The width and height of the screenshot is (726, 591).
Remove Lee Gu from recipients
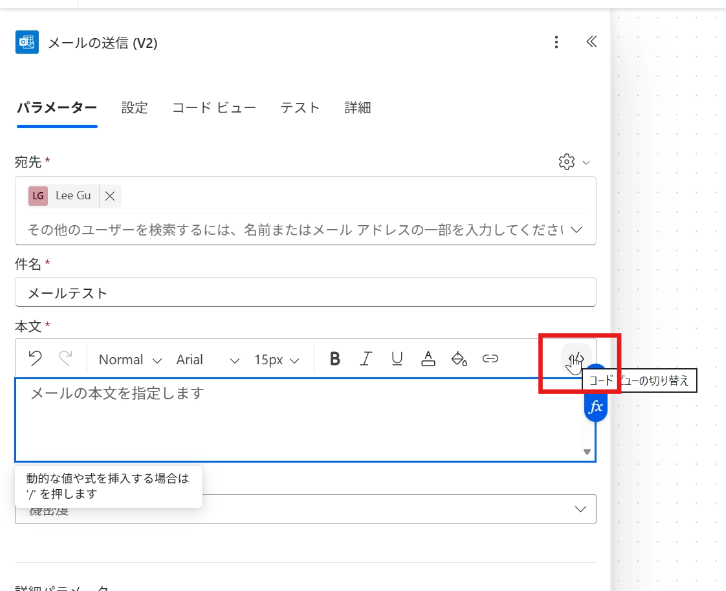(110, 196)
